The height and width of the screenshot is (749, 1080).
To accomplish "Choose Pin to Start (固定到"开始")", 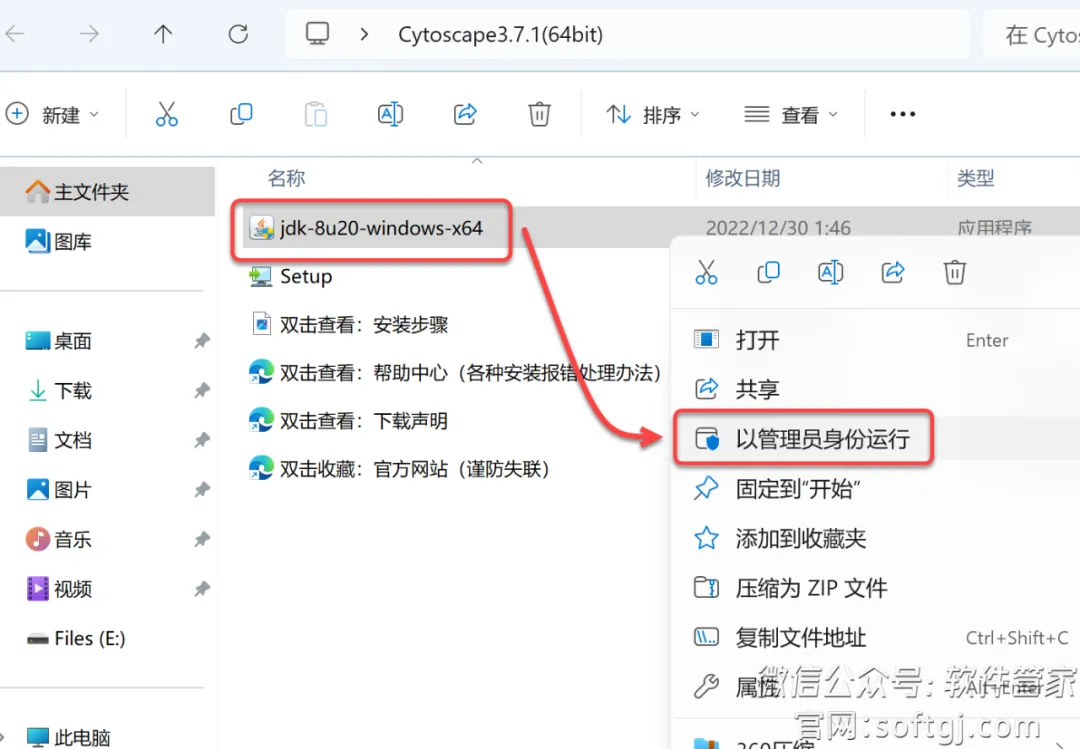I will tap(875, 489).
